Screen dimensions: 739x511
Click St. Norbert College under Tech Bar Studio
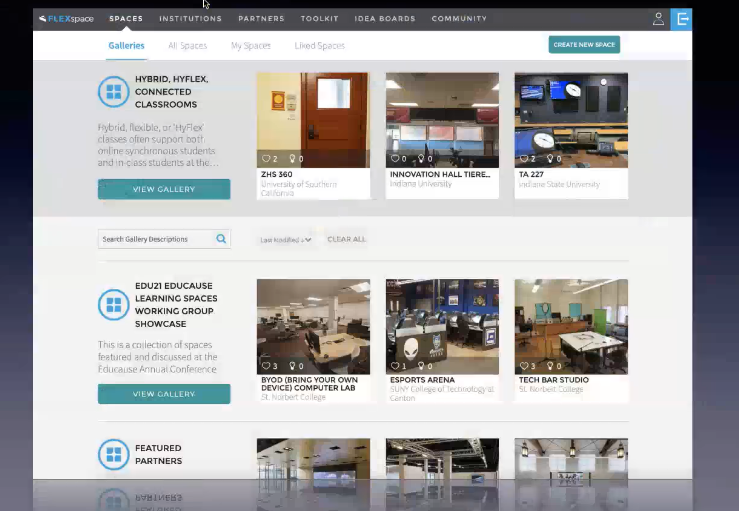(551, 389)
